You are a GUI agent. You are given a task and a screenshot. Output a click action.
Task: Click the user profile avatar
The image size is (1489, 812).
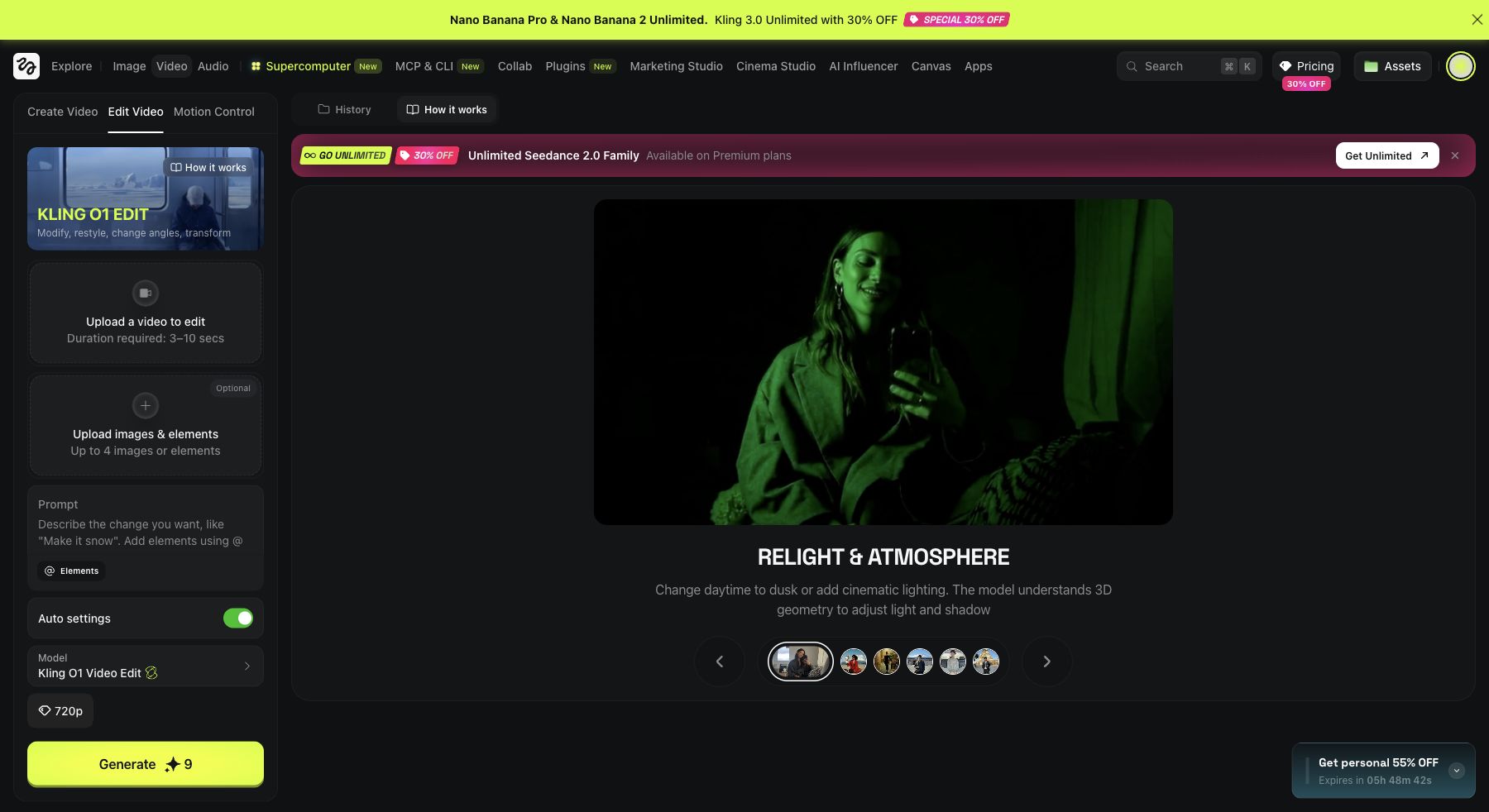tap(1460, 66)
